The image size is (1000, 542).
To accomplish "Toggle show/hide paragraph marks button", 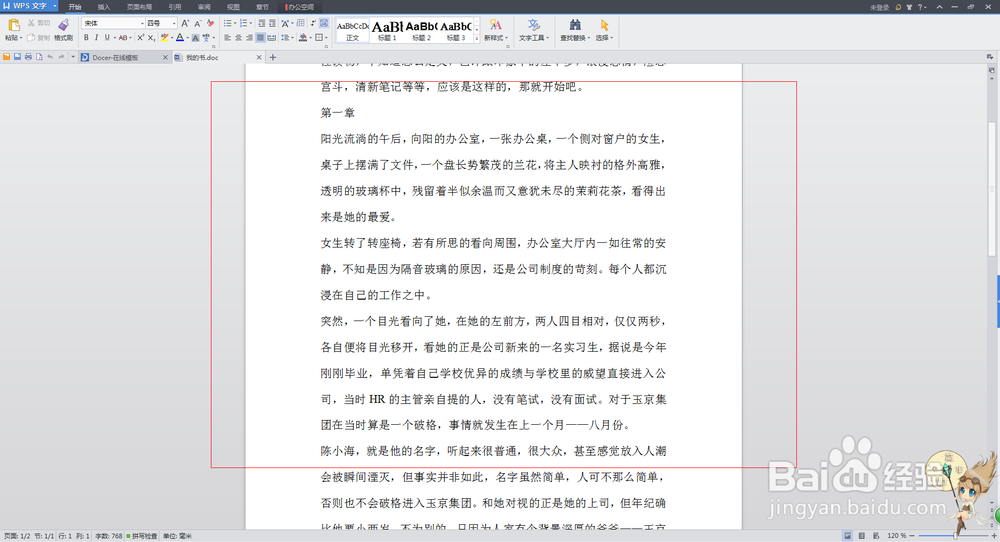I will (312, 23).
